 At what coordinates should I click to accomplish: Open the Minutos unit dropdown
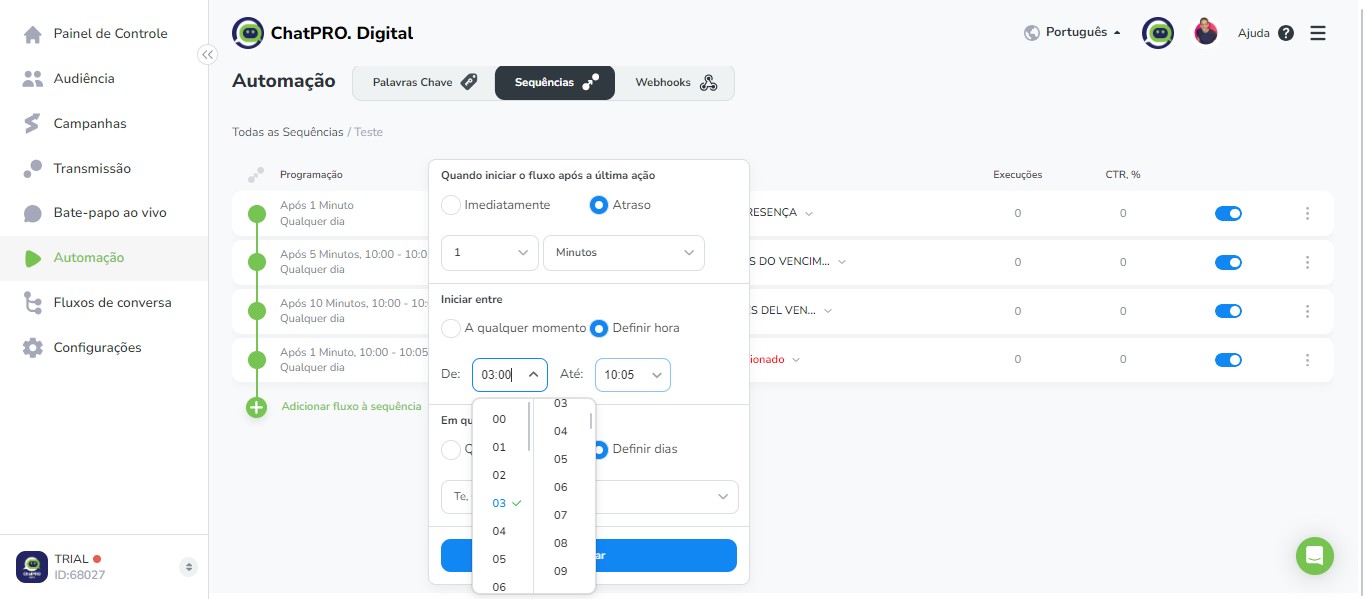point(623,253)
